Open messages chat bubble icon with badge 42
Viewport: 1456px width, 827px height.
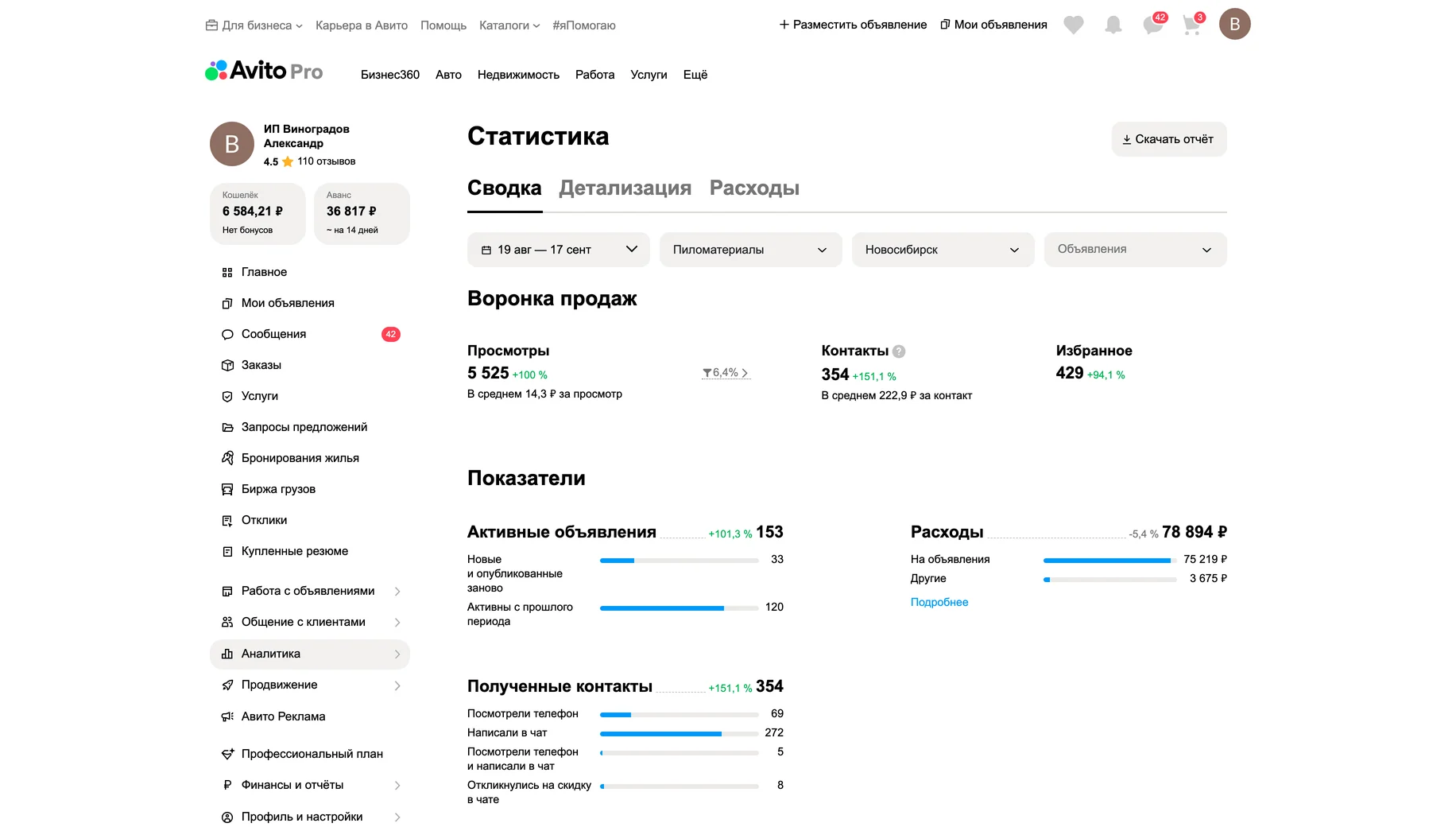[x=1153, y=24]
